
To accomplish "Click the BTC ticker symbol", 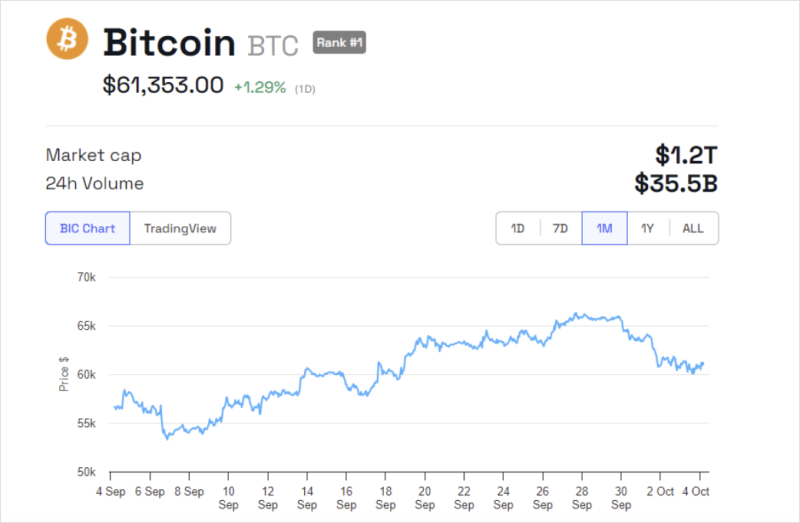I will click(x=273, y=46).
